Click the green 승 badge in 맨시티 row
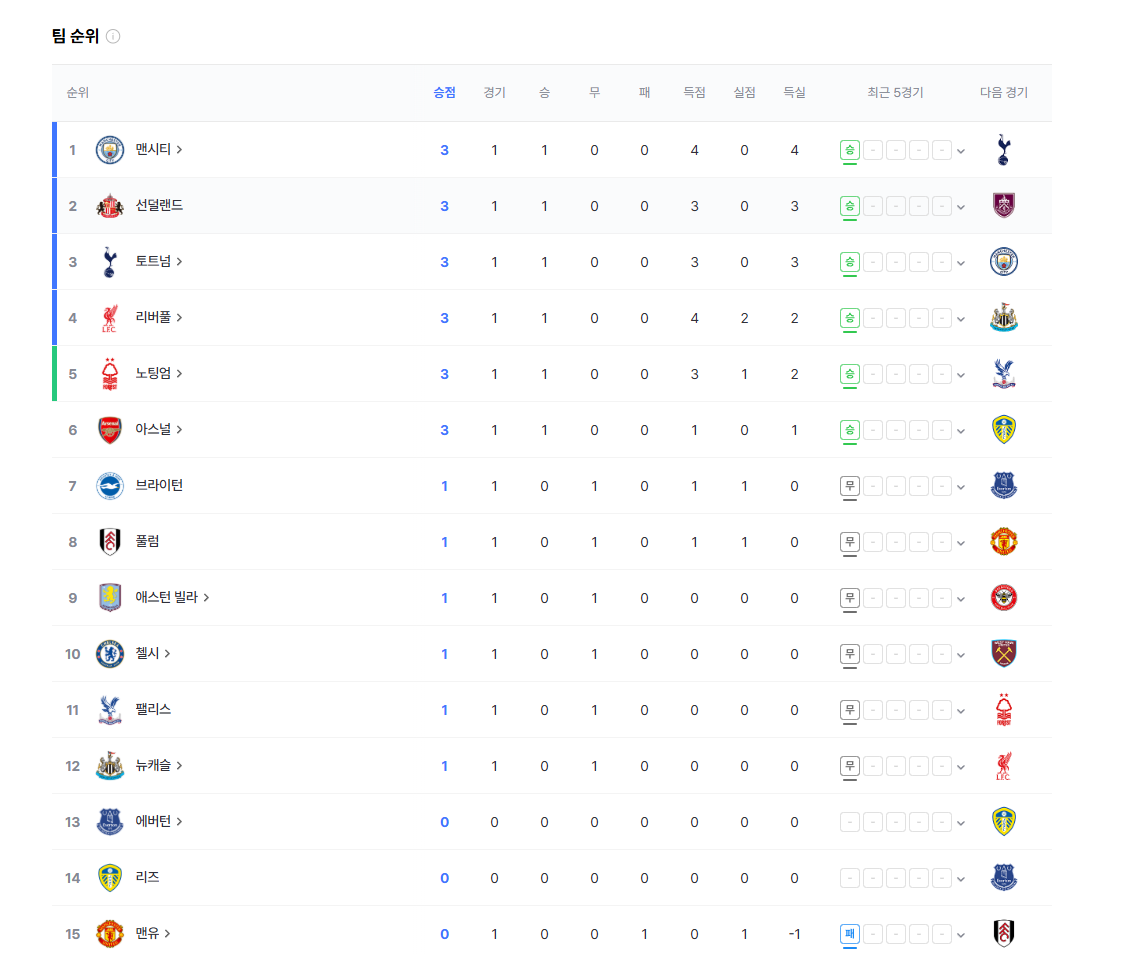The width and height of the screenshot is (1126, 955). pyautogui.click(x=850, y=150)
